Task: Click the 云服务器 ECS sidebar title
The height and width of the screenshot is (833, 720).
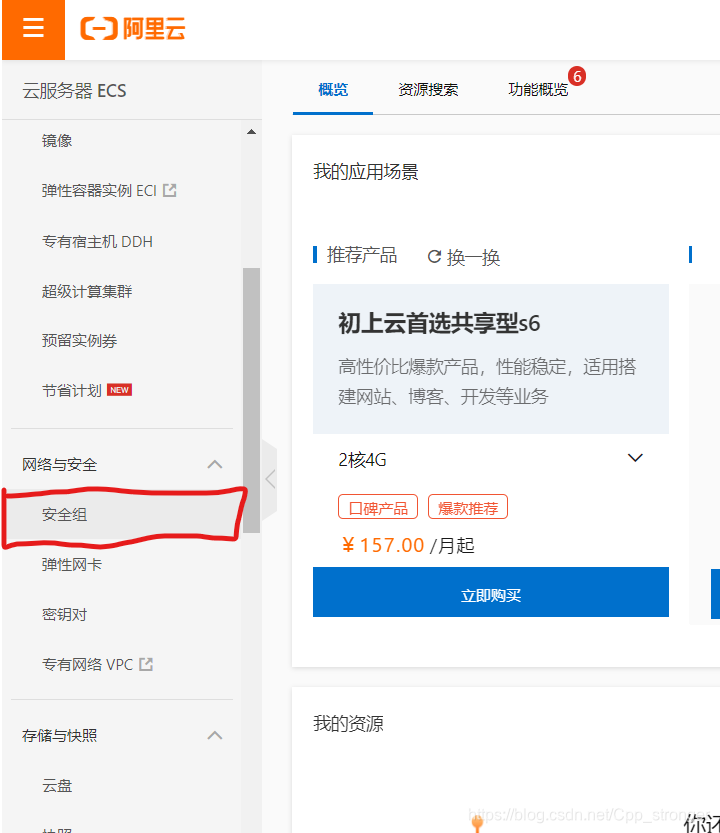Action: tap(74, 91)
